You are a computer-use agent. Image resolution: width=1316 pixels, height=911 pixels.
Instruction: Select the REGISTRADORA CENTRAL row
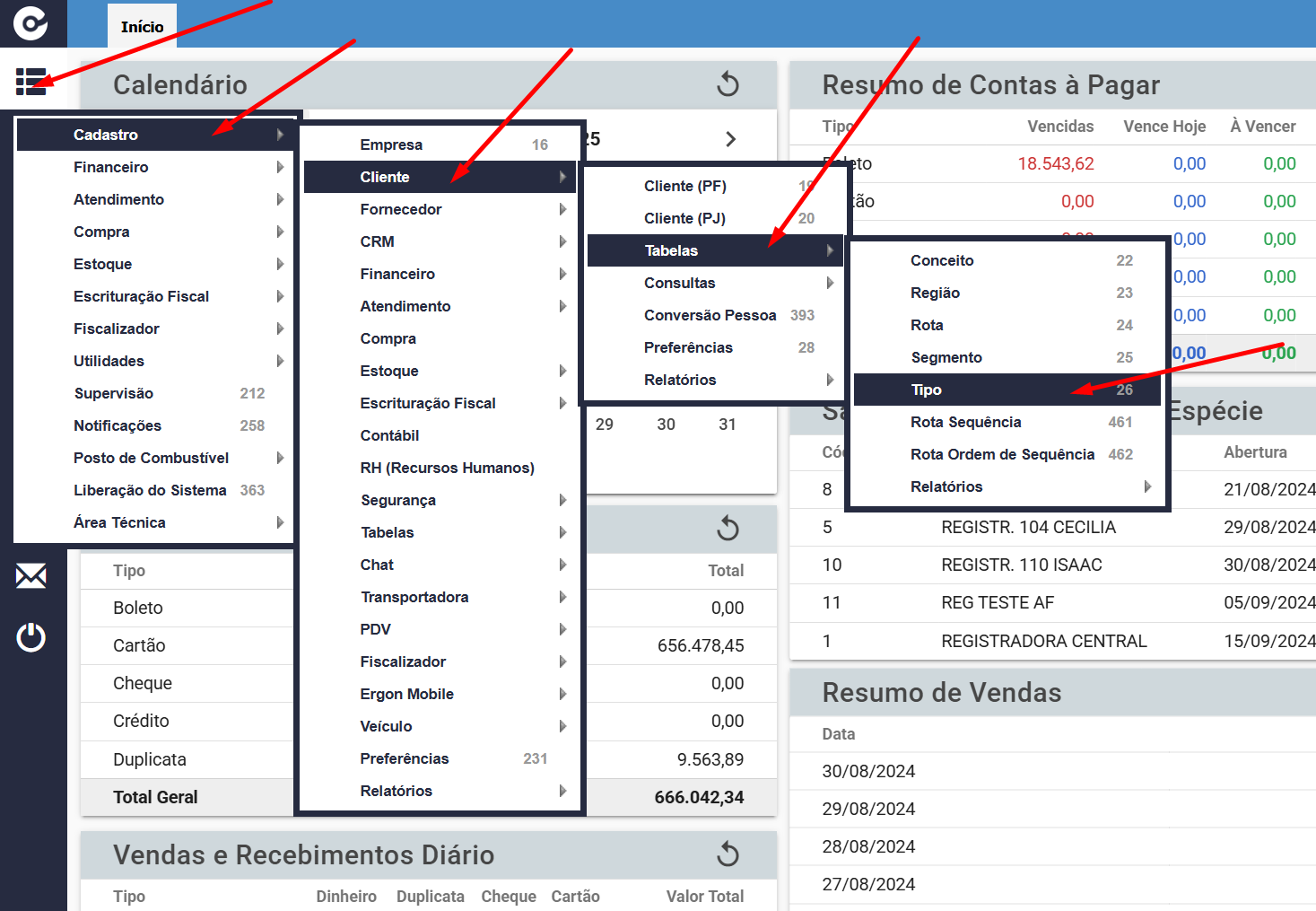1052,641
